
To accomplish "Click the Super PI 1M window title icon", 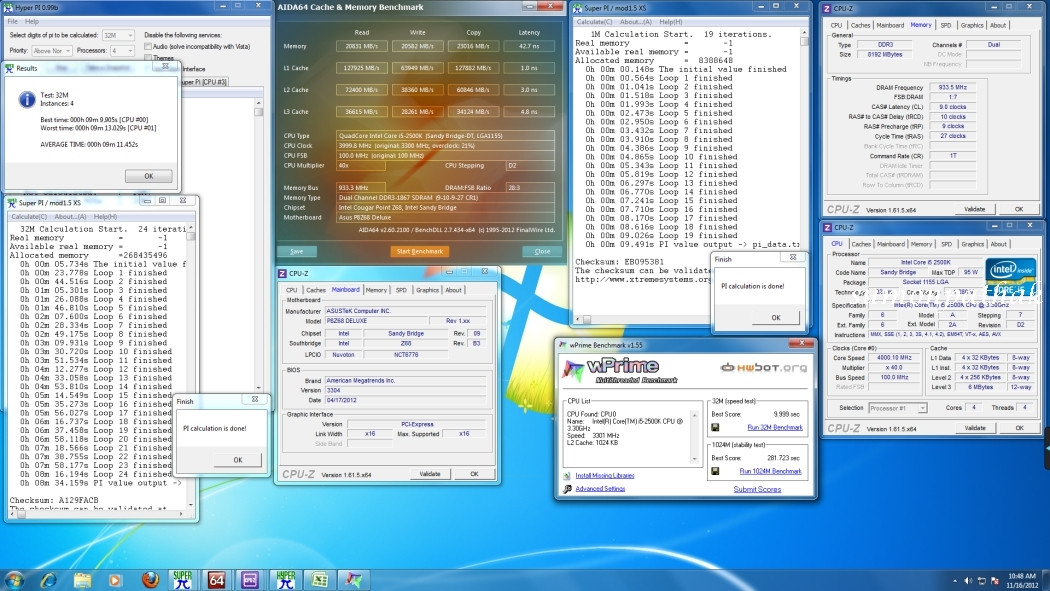I will [577, 8].
